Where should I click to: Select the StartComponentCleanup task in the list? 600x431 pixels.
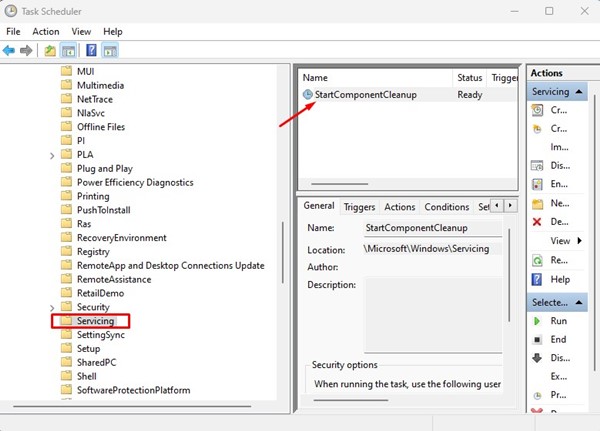click(366, 95)
